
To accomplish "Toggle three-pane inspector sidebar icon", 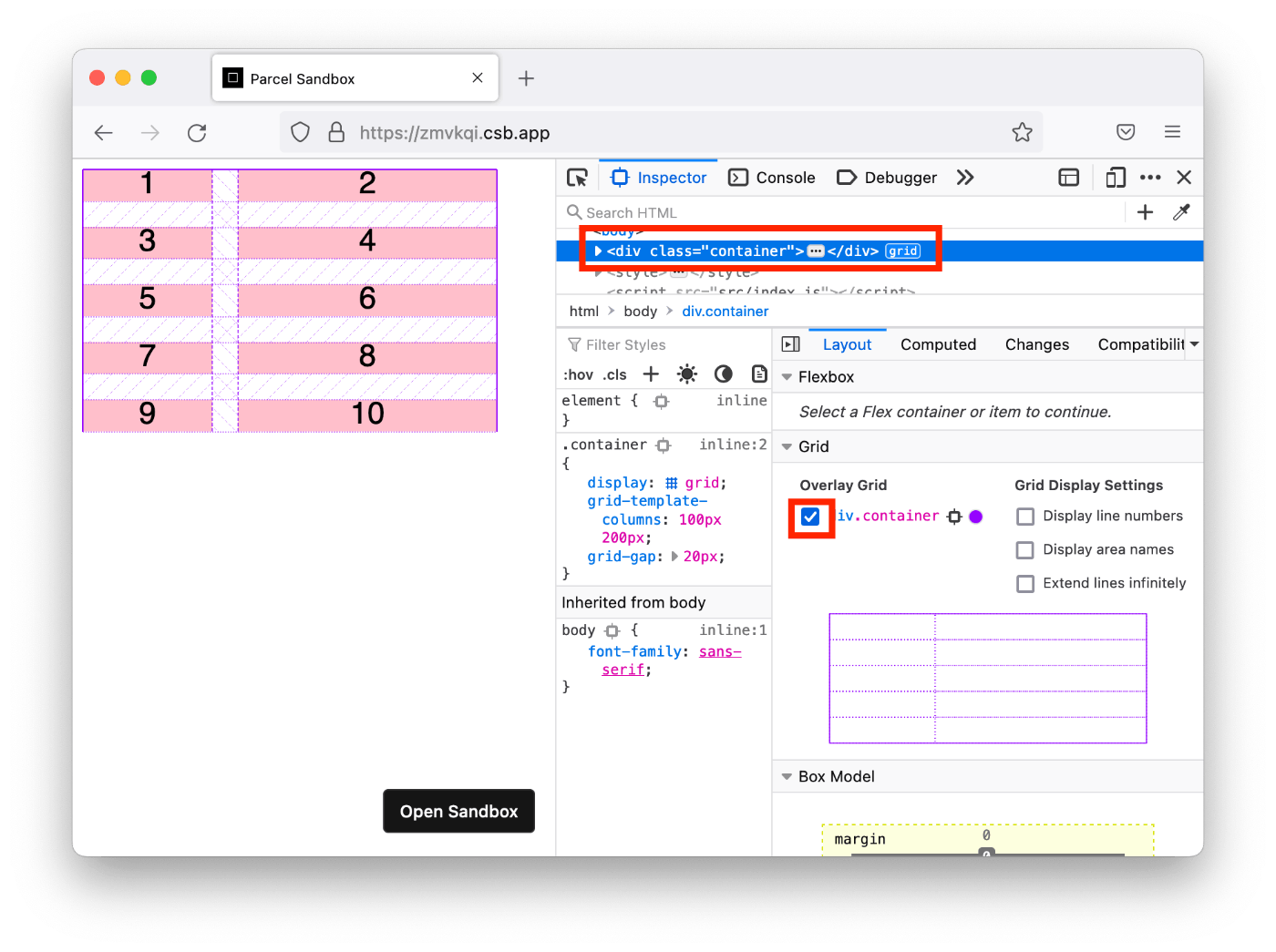I will 791,344.
